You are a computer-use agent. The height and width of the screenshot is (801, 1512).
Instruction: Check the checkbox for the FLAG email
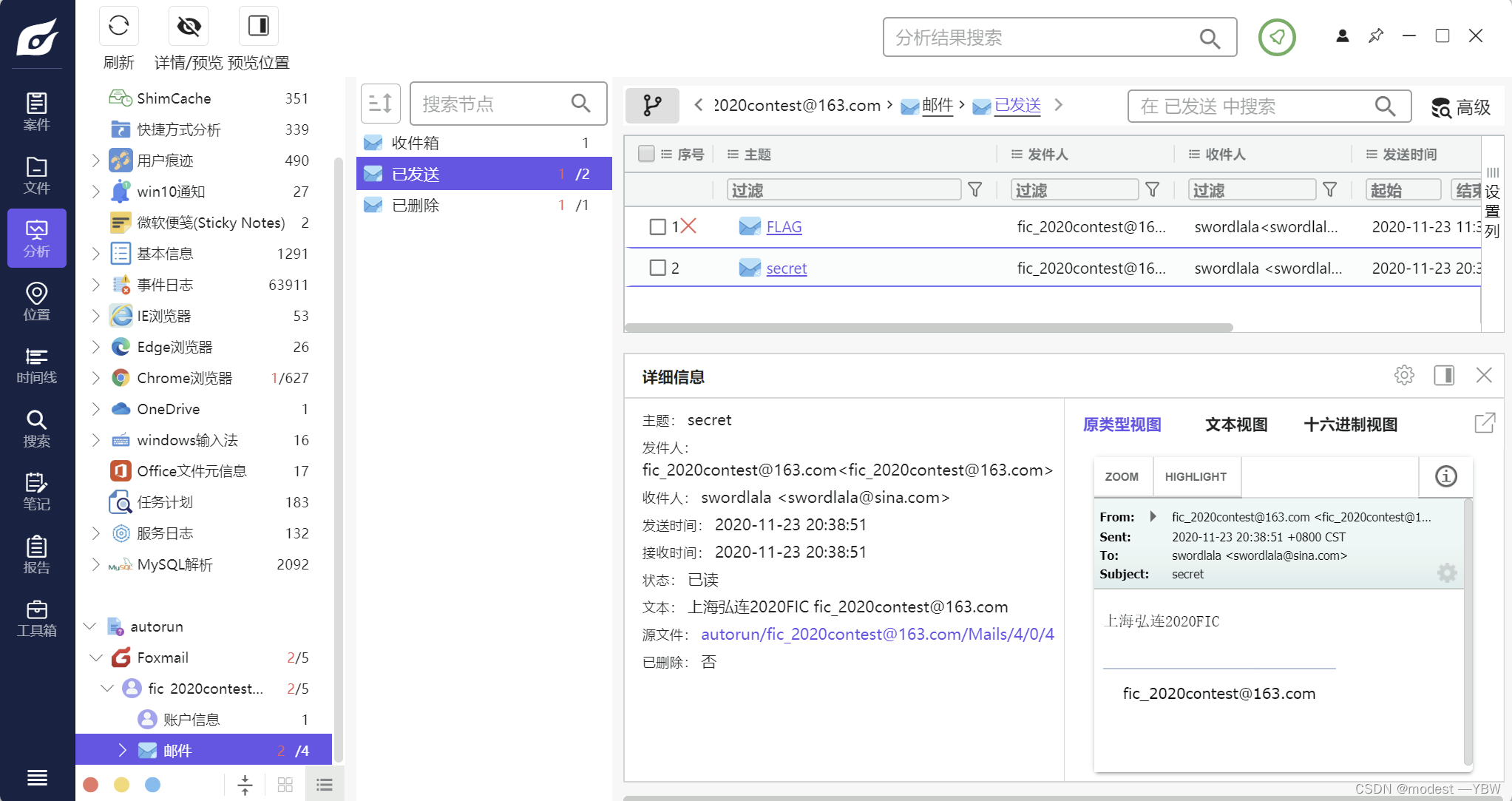(657, 227)
